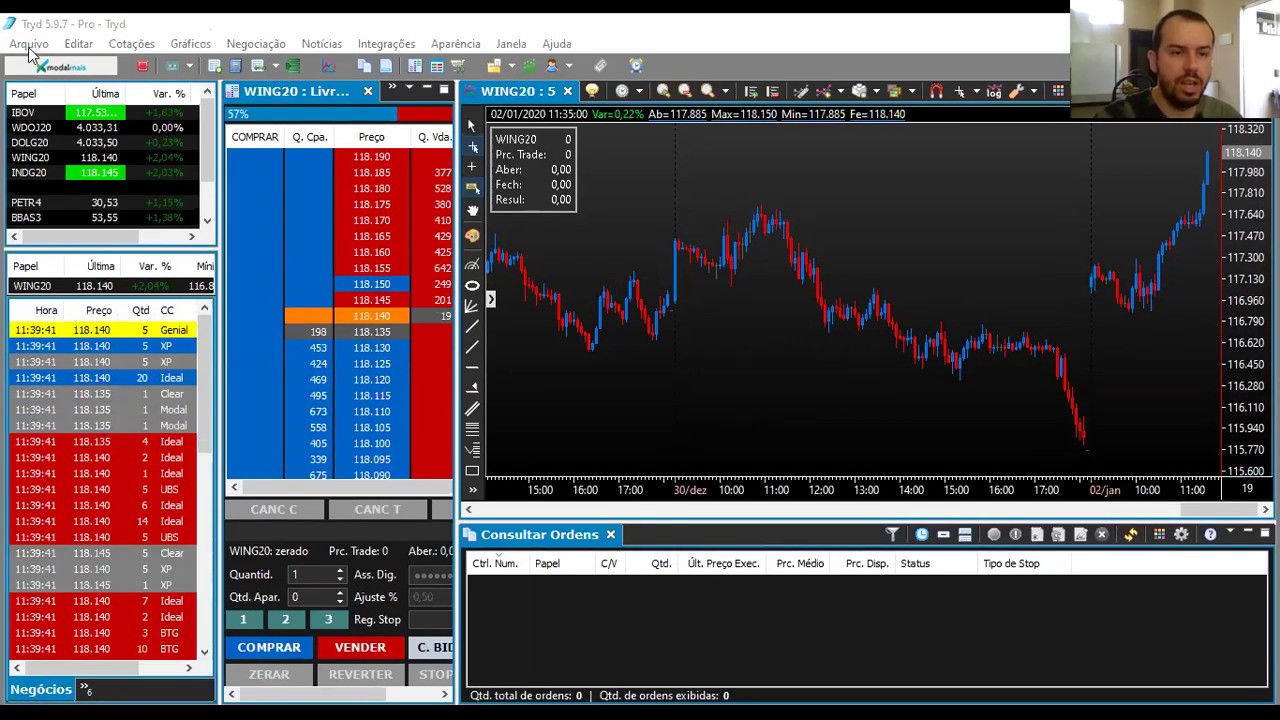The width and height of the screenshot is (1280, 720).
Task: Select quantity preset 2 button
Action: pos(285,620)
